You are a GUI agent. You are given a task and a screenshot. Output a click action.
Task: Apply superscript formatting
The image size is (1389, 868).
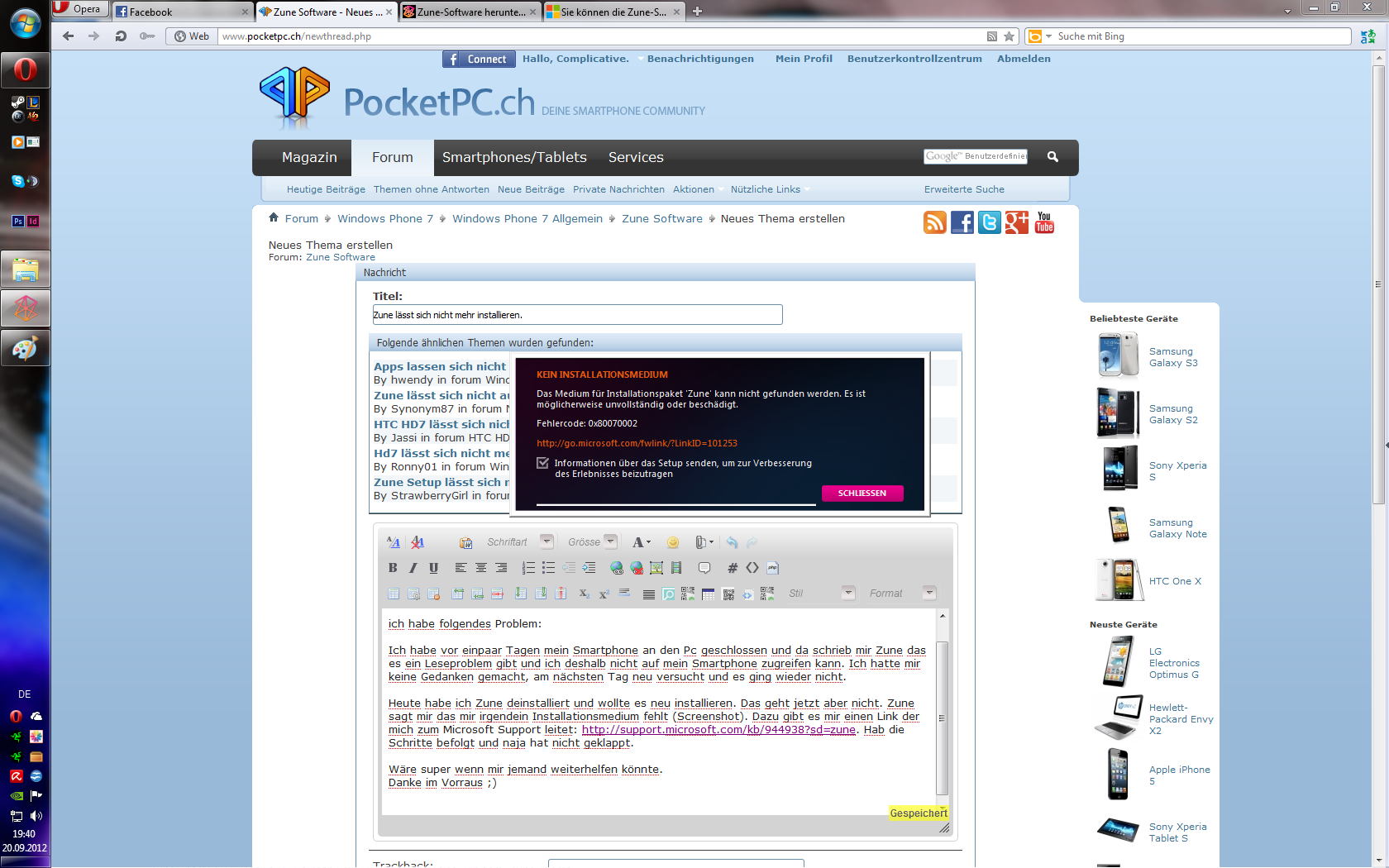coord(604,594)
